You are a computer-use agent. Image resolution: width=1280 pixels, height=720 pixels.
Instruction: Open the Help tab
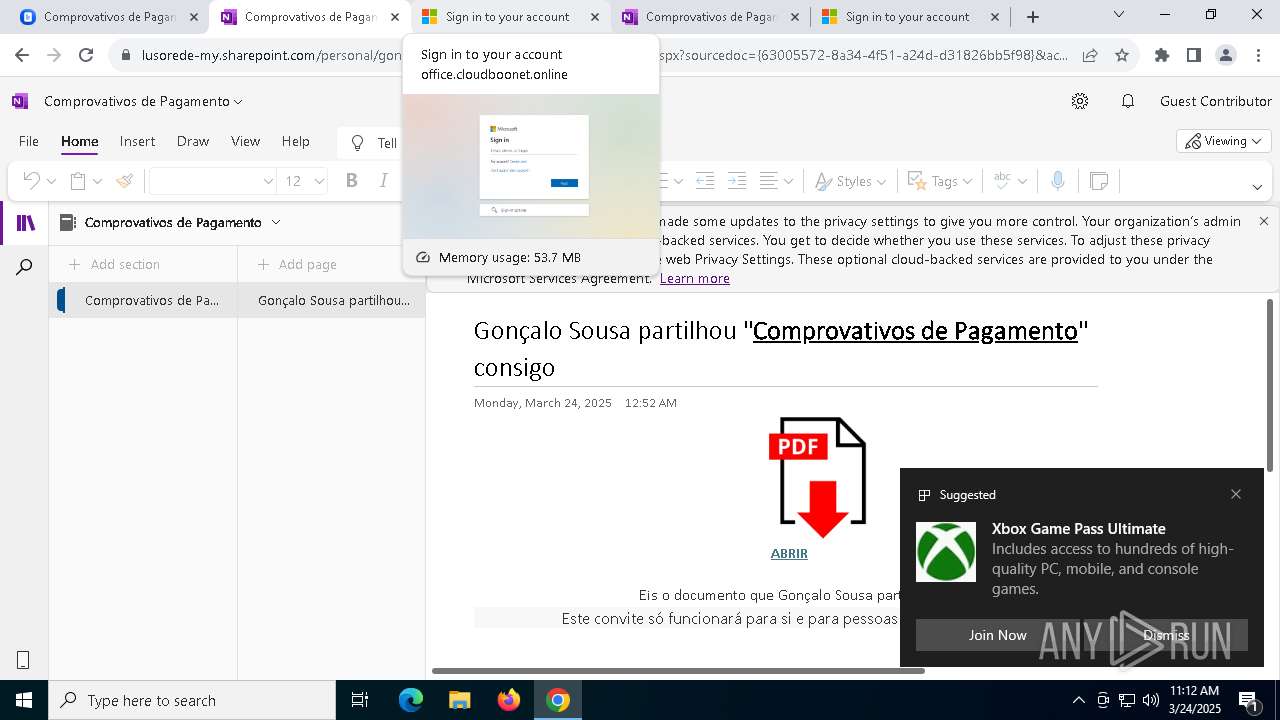point(295,141)
